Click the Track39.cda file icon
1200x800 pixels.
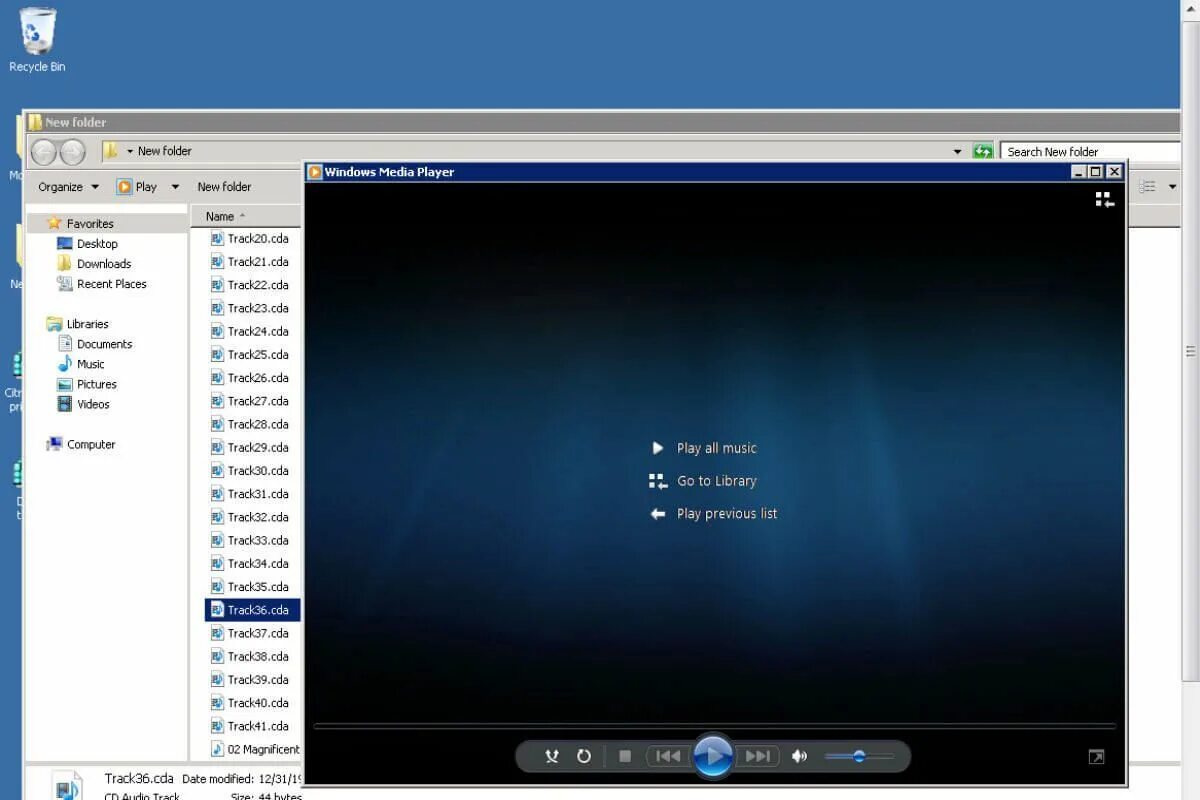click(x=217, y=679)
